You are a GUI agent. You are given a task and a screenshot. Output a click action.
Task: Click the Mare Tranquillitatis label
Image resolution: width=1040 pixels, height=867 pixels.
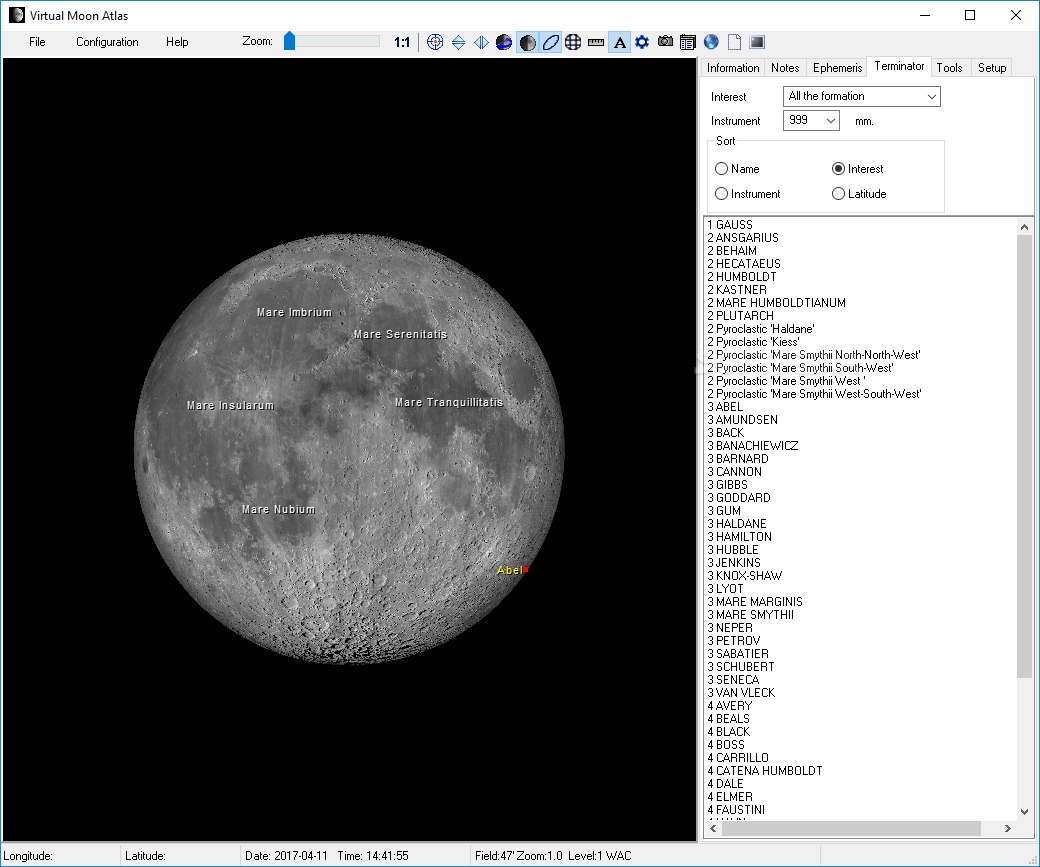[x=449, y=402]
